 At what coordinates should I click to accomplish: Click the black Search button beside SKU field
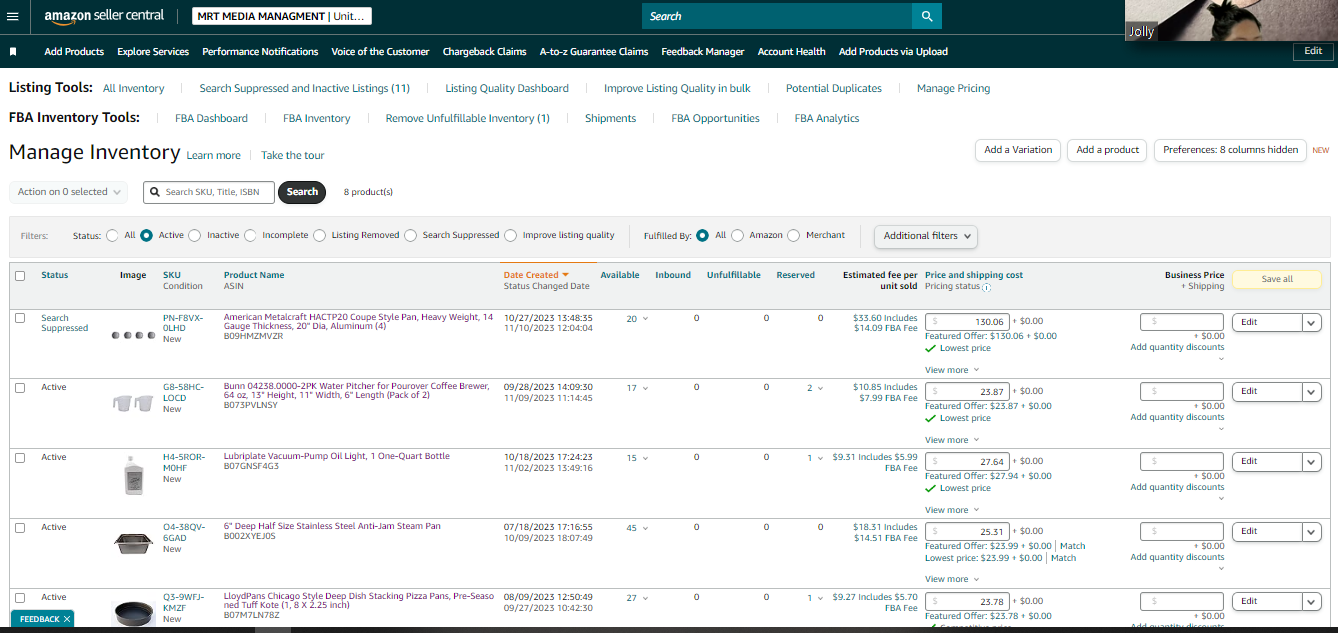pyautogui.click(x=302, y=192)
